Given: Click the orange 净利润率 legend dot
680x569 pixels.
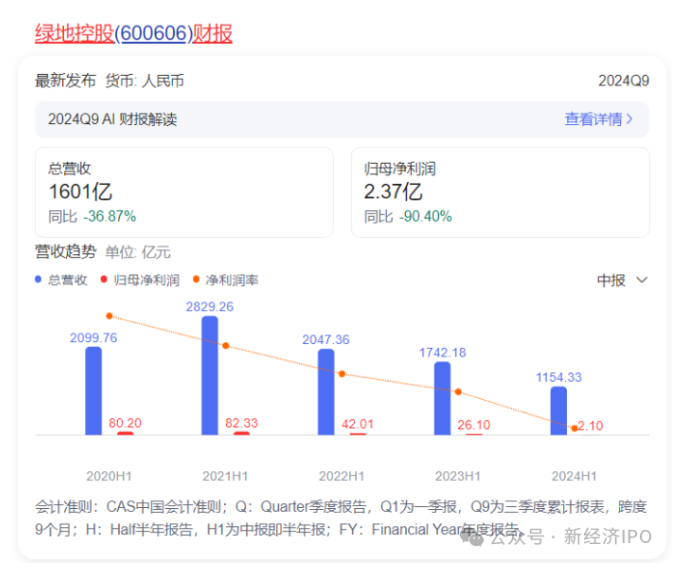Looking at the screenshot, I should point(196,280).
